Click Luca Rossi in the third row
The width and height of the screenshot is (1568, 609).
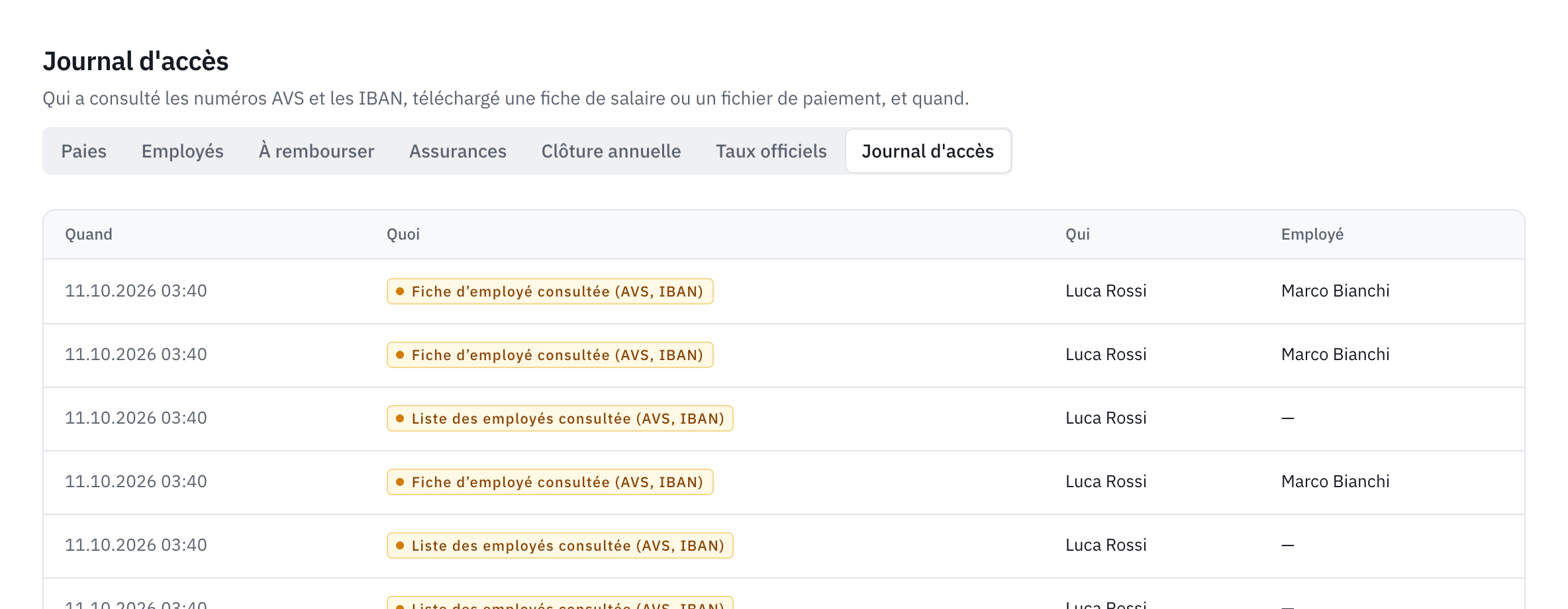1106,418
